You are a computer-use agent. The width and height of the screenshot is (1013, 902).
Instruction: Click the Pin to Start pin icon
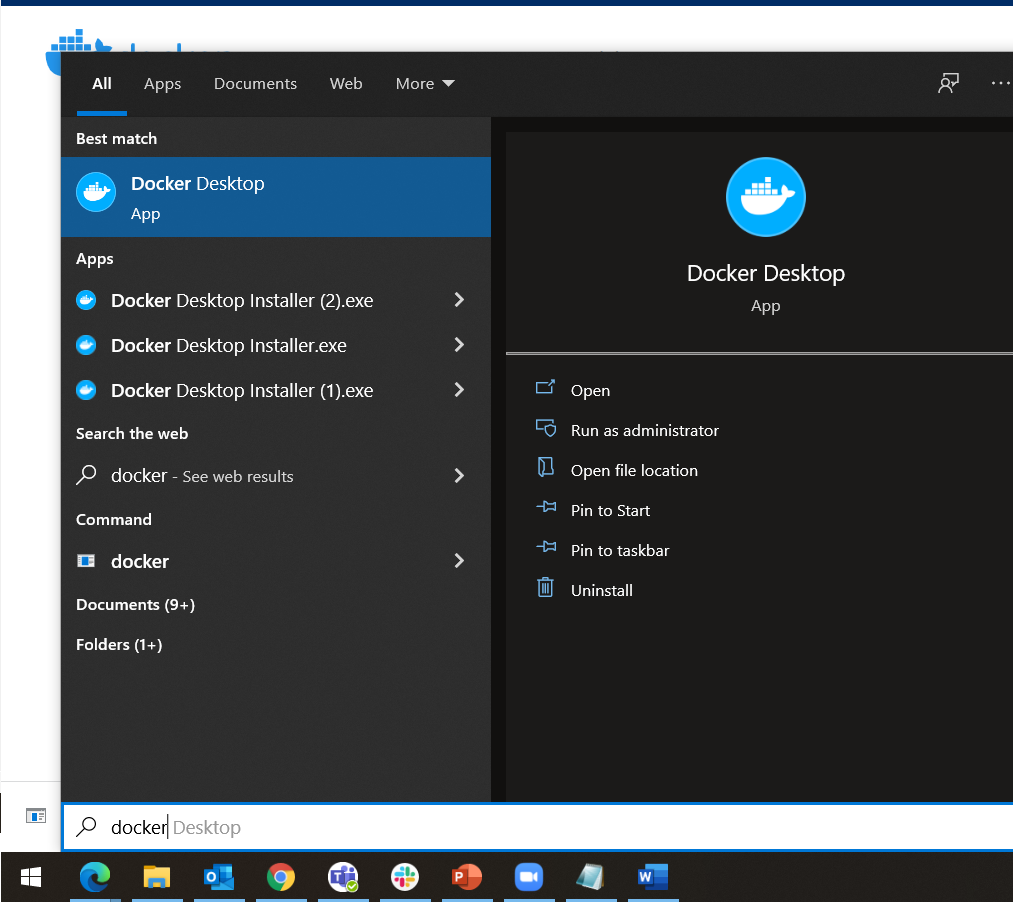pyautogui.click(x=546, y=507)
